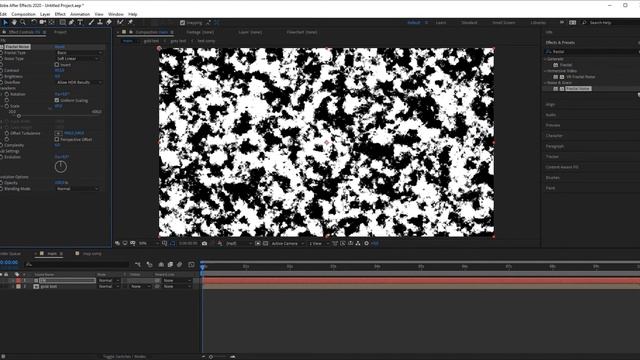Collapse the Noise & Grain category
The height and width of the screenshot is (360, 640).
pos(545,83)
